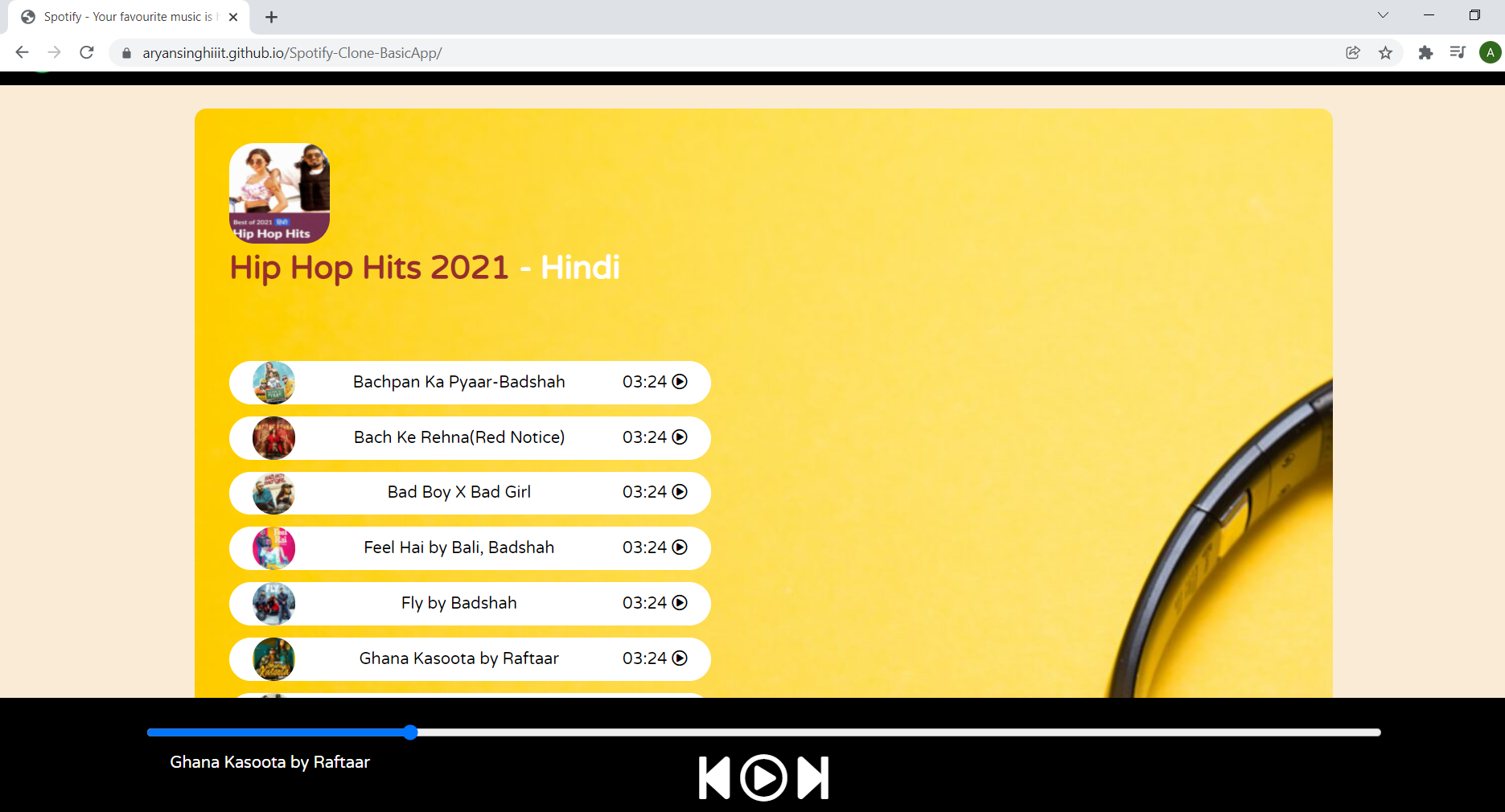Play Ghana Kasoota by Raftaar
This screenshot has height=812, width=1505.
pos(680,658)
